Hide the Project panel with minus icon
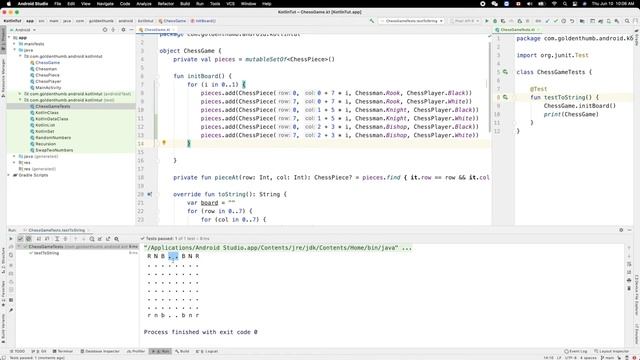Image resolution: width=640 pixels, height=360 pixels. coord(131,30)
